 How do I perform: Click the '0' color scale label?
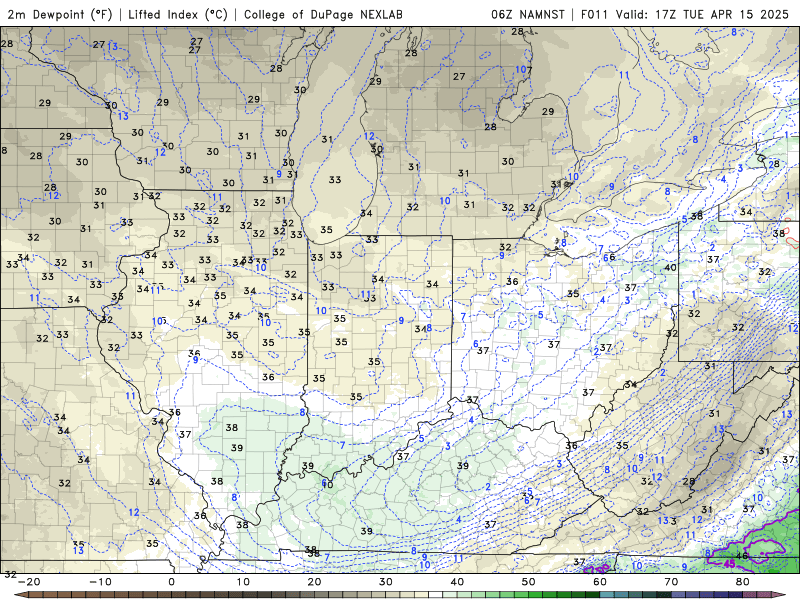(171, 582)
